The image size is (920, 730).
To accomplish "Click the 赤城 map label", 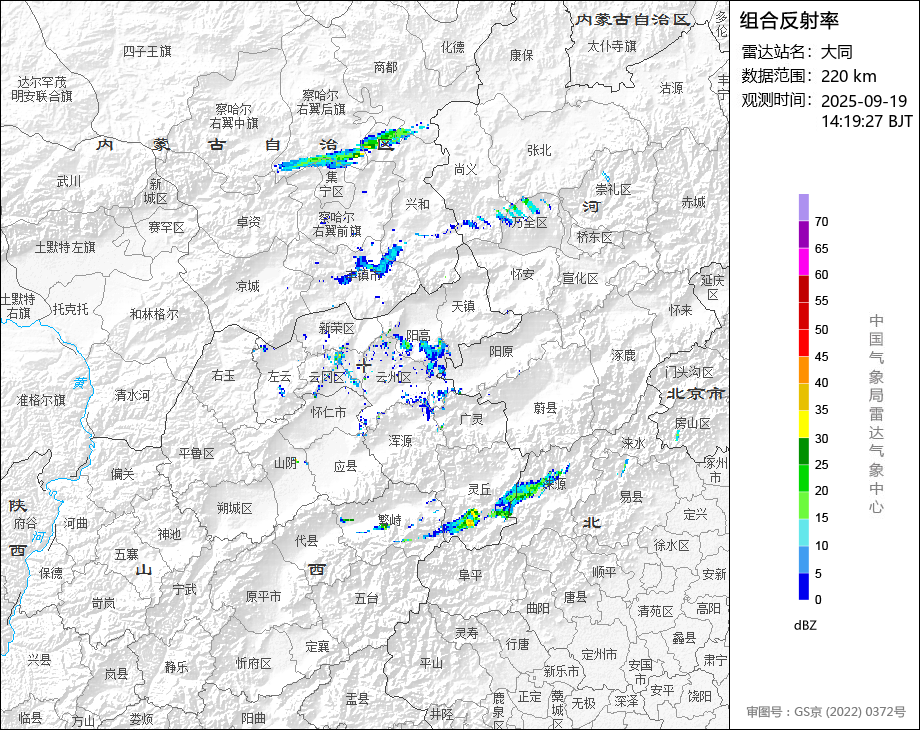I will click(694, 202).
